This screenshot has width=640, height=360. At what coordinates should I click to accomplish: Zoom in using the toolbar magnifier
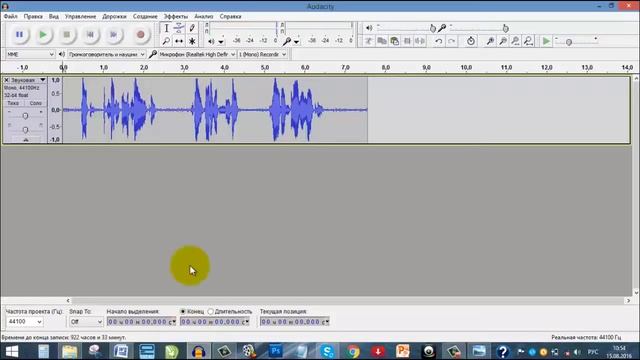coord(490,41)
